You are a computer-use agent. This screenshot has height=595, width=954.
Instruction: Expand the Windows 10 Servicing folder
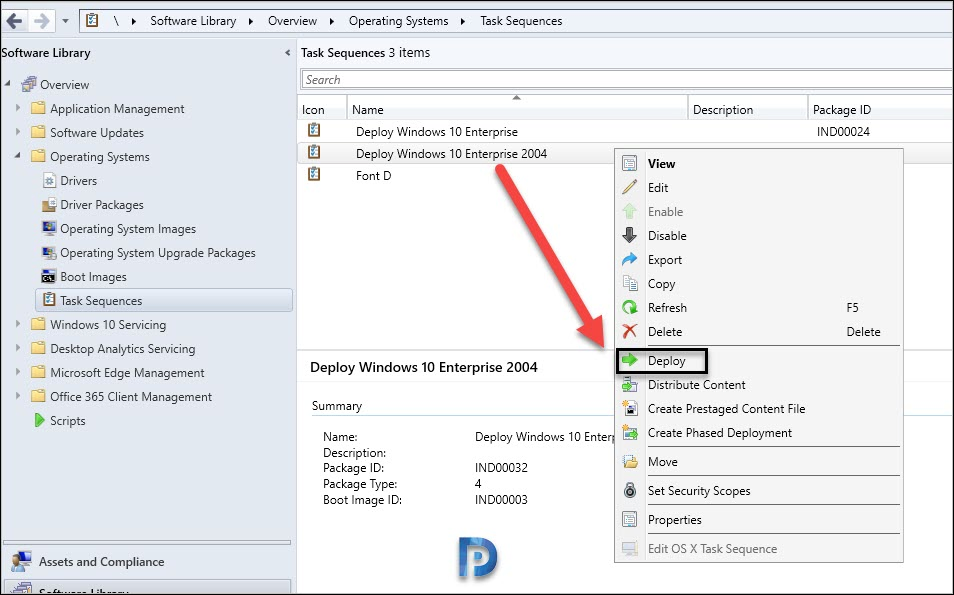pyautogui.click(x=18, y=324)
